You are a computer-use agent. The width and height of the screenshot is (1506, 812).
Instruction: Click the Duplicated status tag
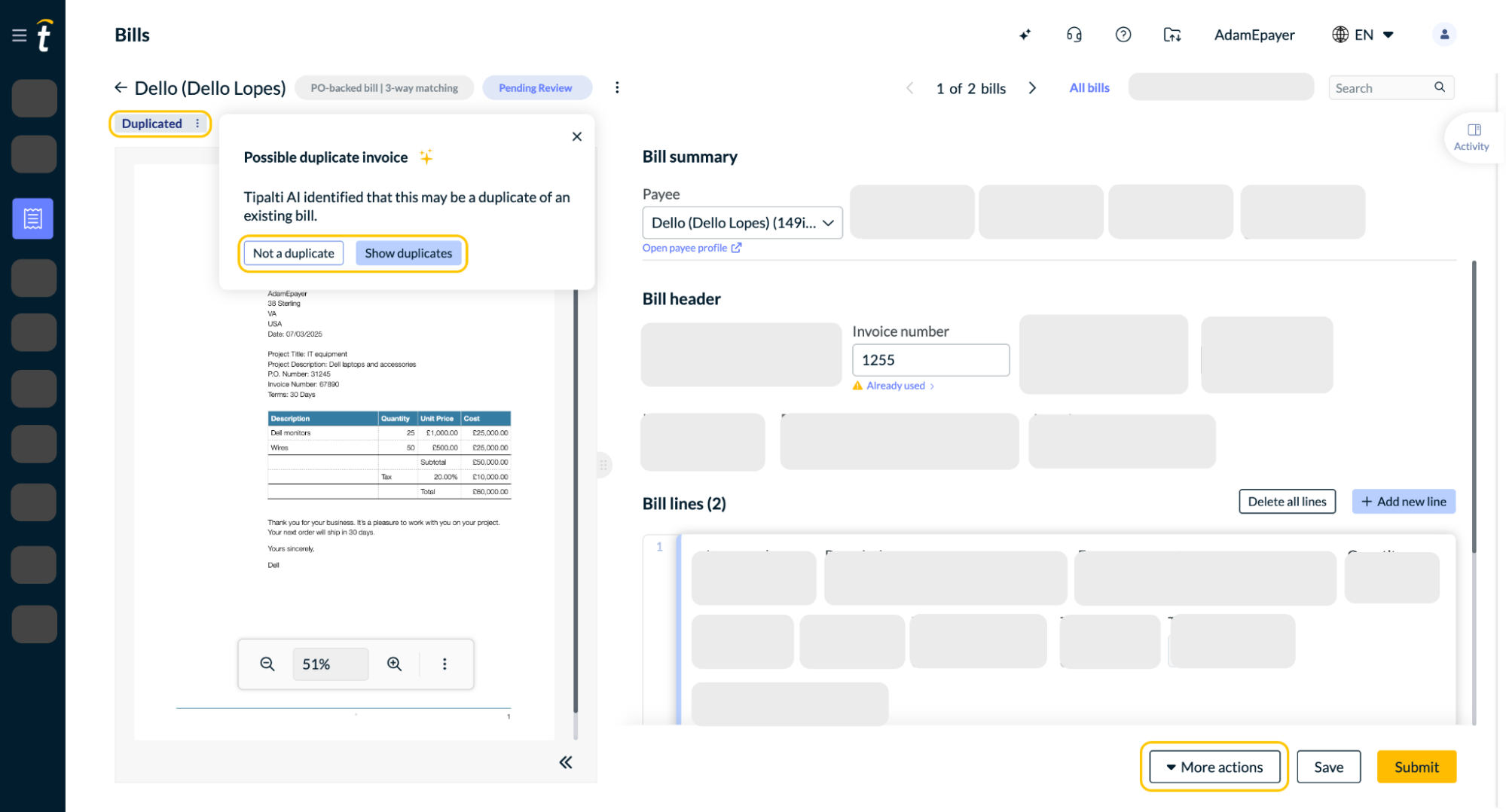[152, 124]
